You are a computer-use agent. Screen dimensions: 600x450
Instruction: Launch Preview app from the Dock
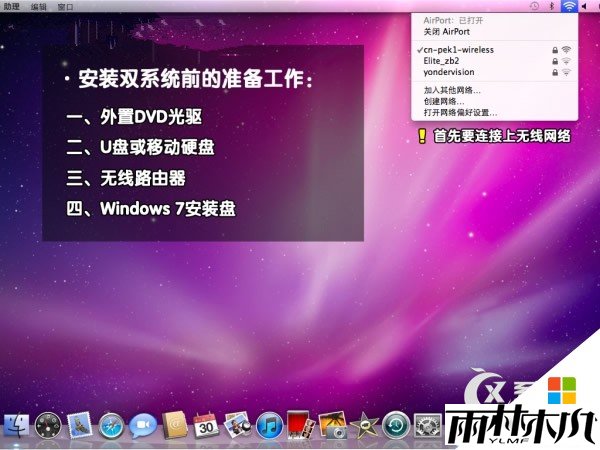[x=238, y=425]
